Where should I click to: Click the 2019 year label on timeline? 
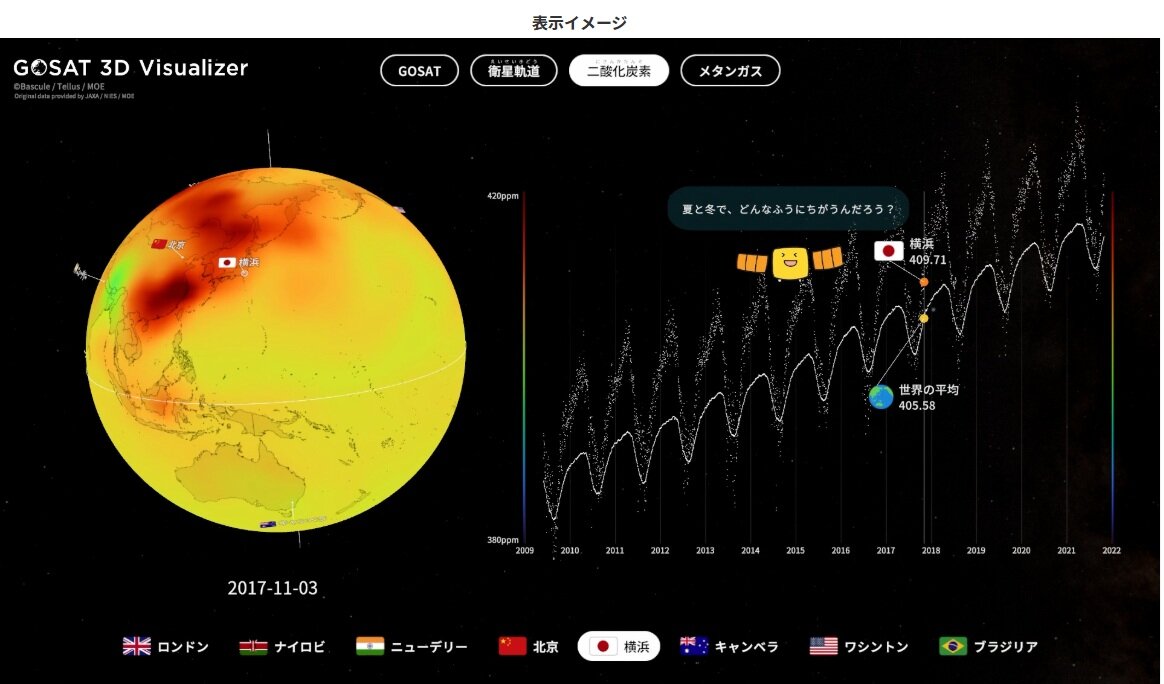(x=976, y=550)
